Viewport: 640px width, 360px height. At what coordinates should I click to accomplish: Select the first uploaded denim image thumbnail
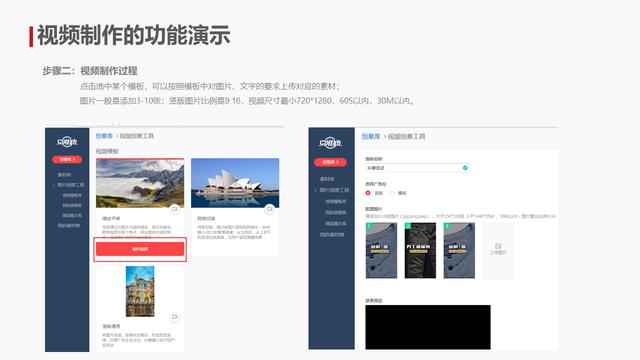click(x=381, y=251)
